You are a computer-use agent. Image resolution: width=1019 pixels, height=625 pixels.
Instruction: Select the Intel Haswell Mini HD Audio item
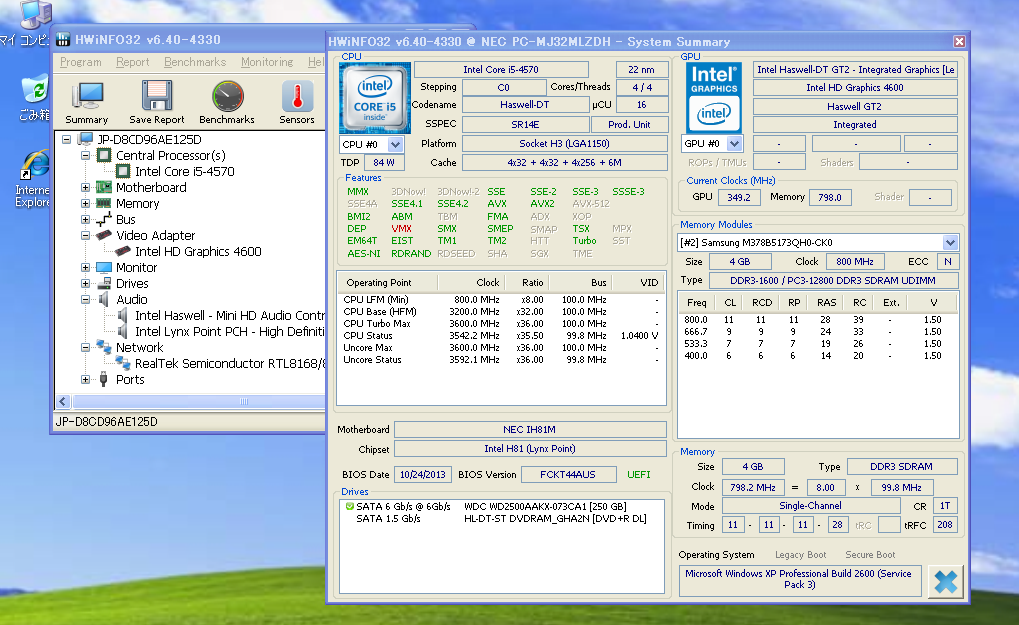(229, 316)
